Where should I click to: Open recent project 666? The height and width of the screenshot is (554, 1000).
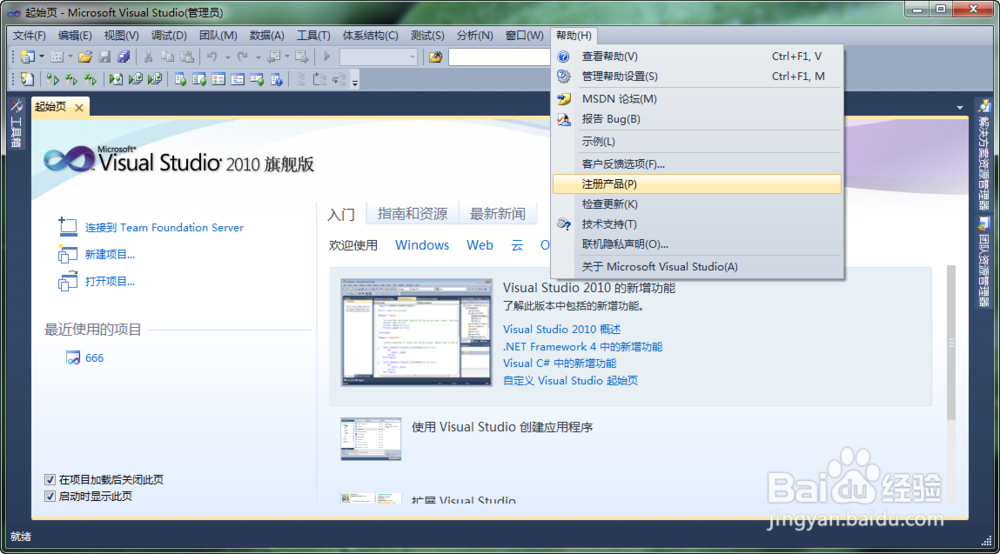94,358
